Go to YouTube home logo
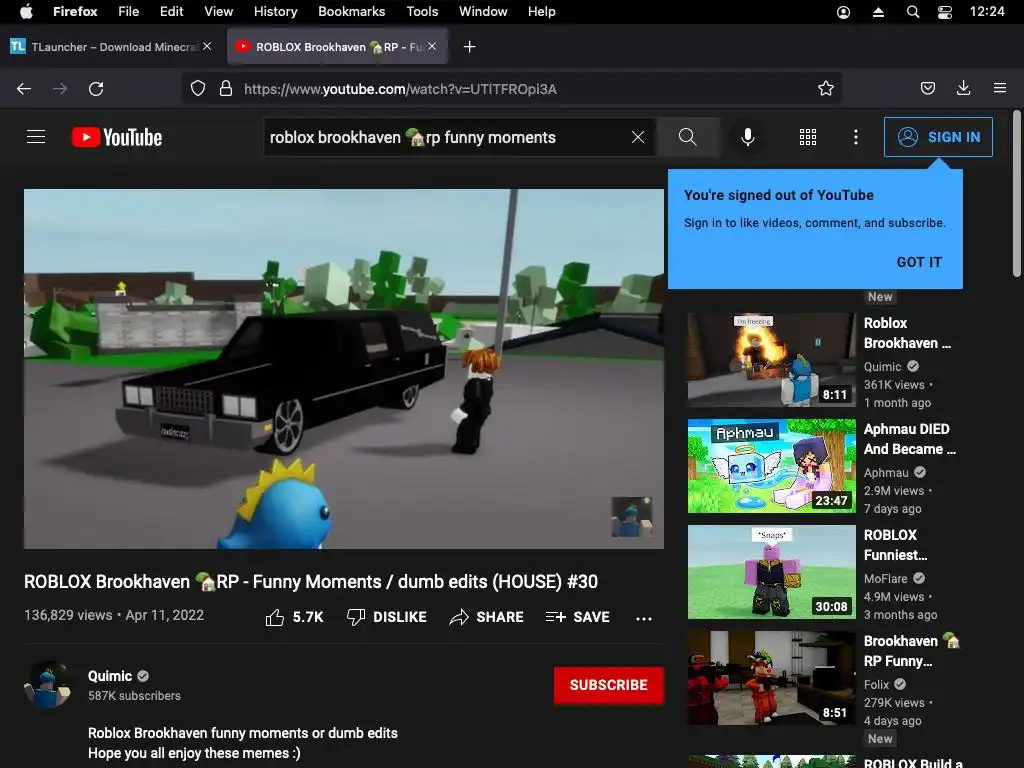Image resolution: width=1024 pixels, height=768 pixels. click(117, 137)
